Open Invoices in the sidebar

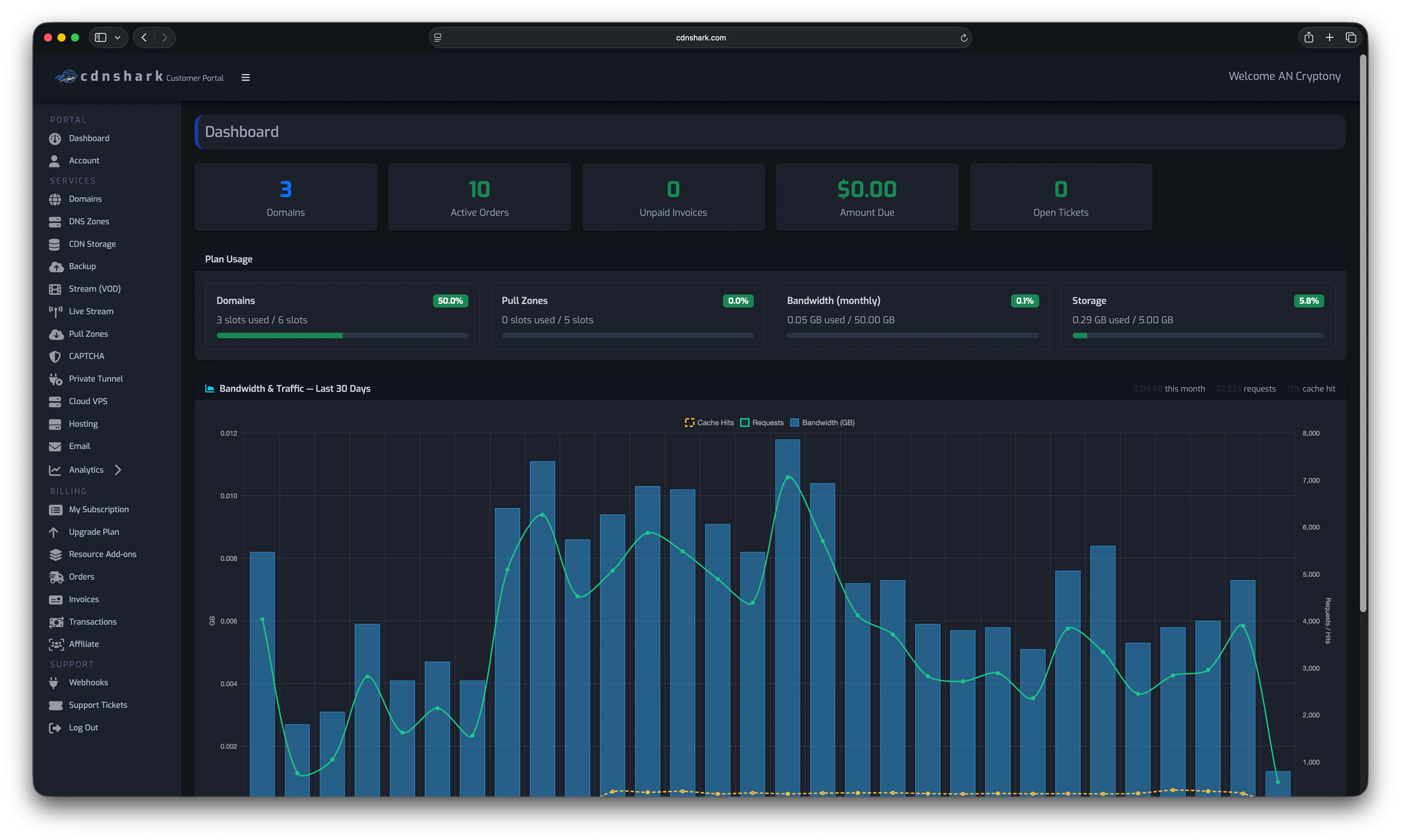coord(83,600)
